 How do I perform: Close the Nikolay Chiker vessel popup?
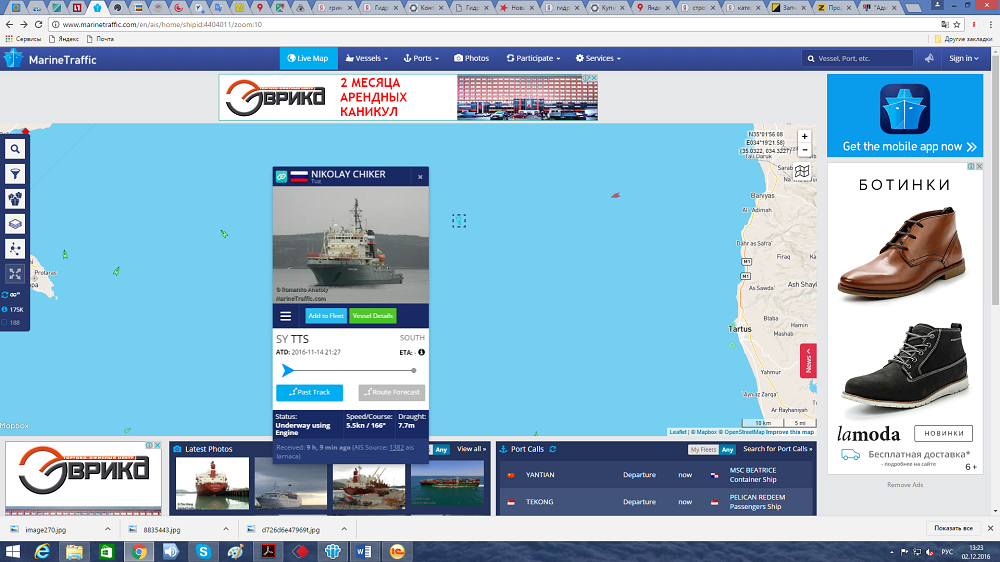pyautogui.click(x=420, y=177)
